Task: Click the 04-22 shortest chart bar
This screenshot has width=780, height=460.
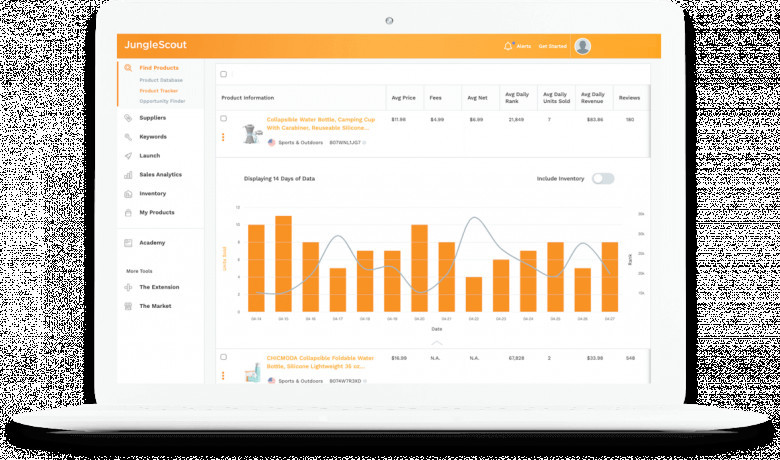Action: [x=474, y=294]
